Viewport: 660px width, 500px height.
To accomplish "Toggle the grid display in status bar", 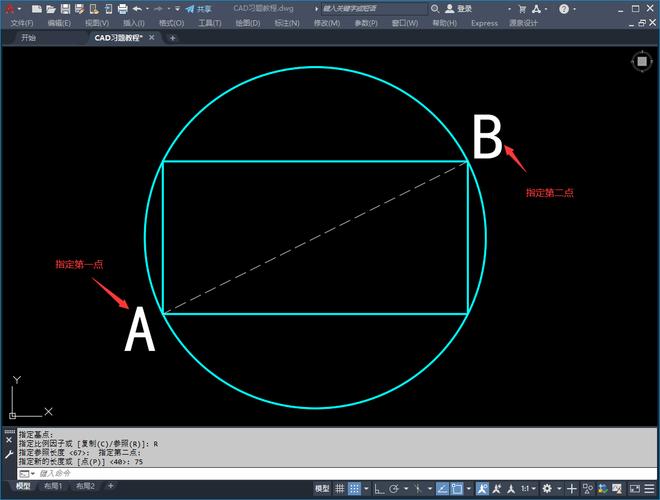I will click(341, 489).
